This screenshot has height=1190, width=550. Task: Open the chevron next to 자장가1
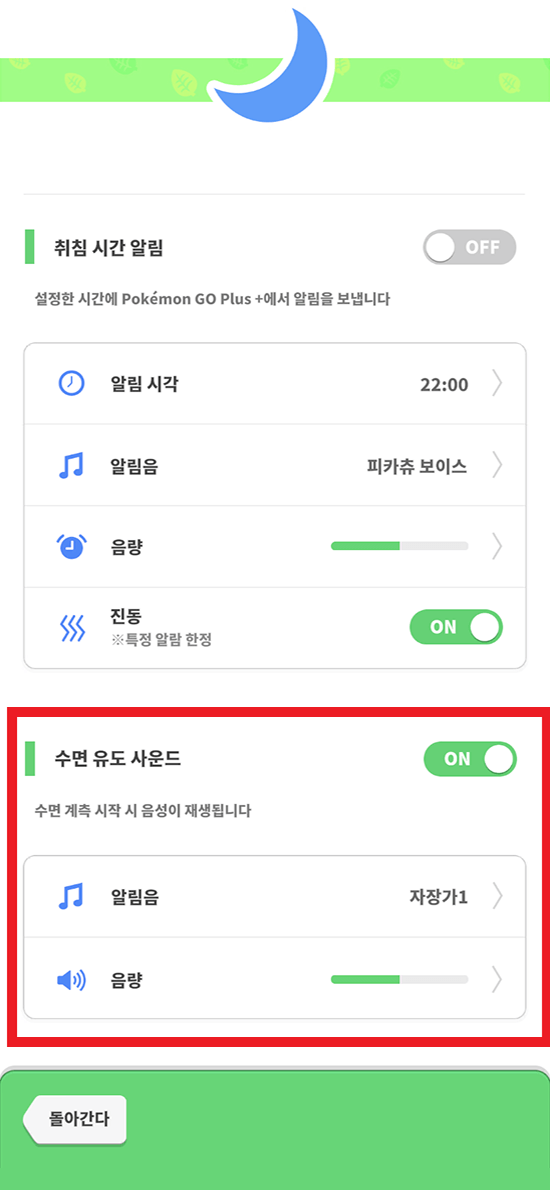coord(497,897)
